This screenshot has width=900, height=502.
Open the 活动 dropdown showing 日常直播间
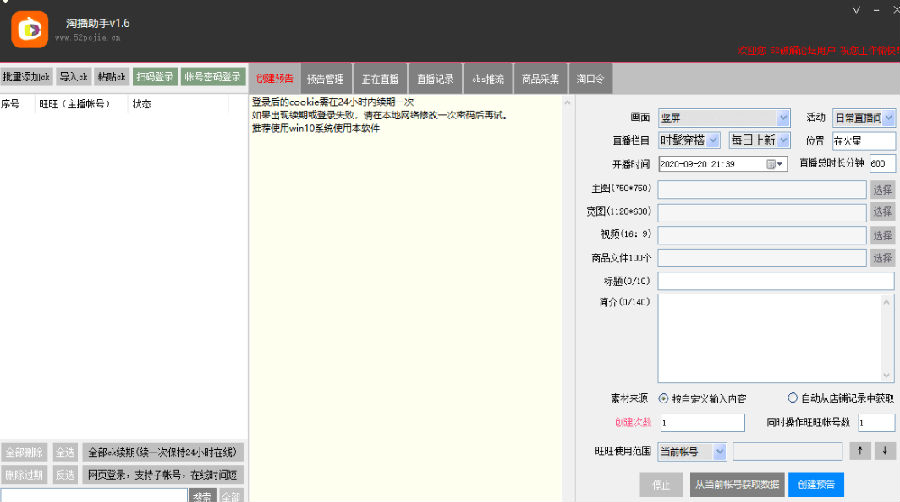coord(864,118)
